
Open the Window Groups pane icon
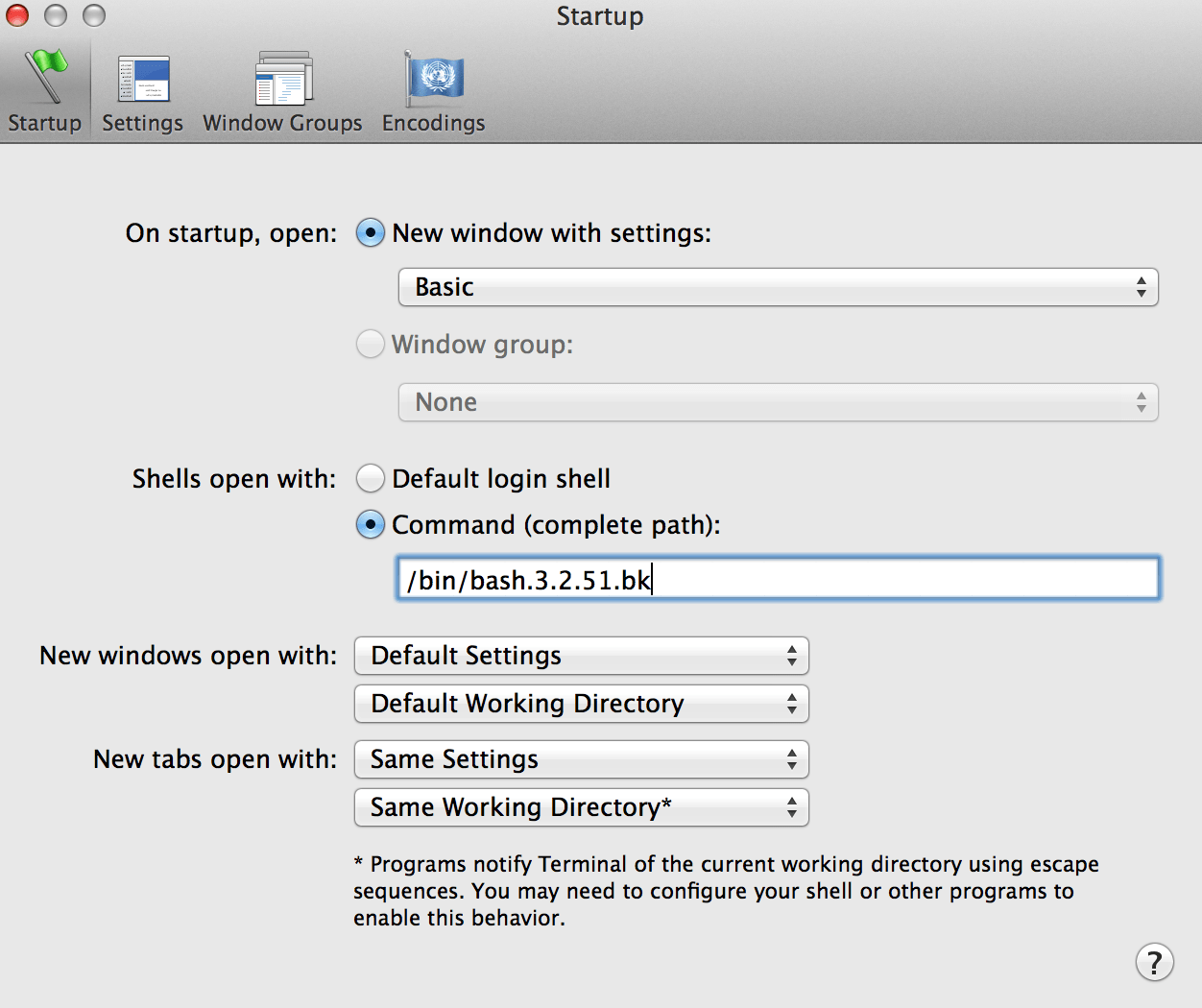[284, 79]
